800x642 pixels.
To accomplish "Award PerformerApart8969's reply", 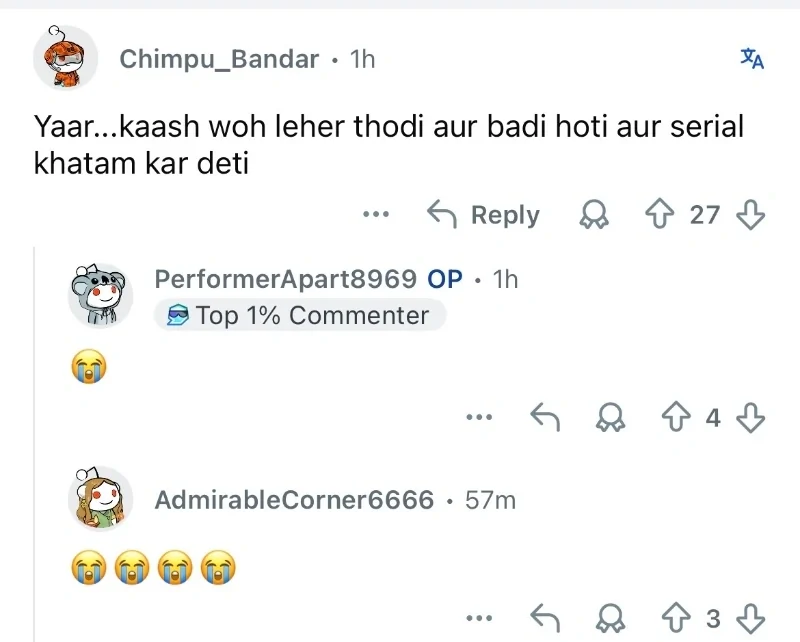I will click(611, 419).
